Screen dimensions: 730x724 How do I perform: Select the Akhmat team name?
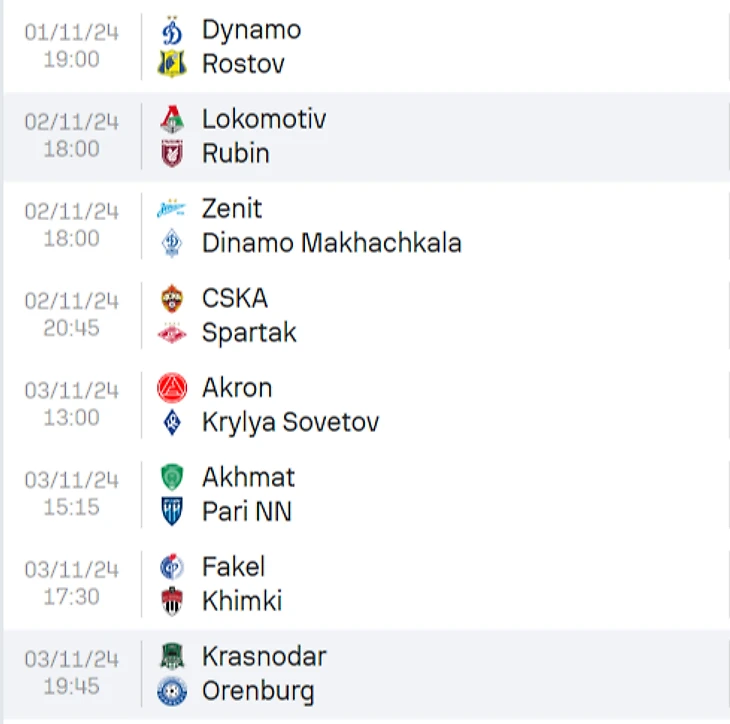pyautogui.click(x=248, y=478)
